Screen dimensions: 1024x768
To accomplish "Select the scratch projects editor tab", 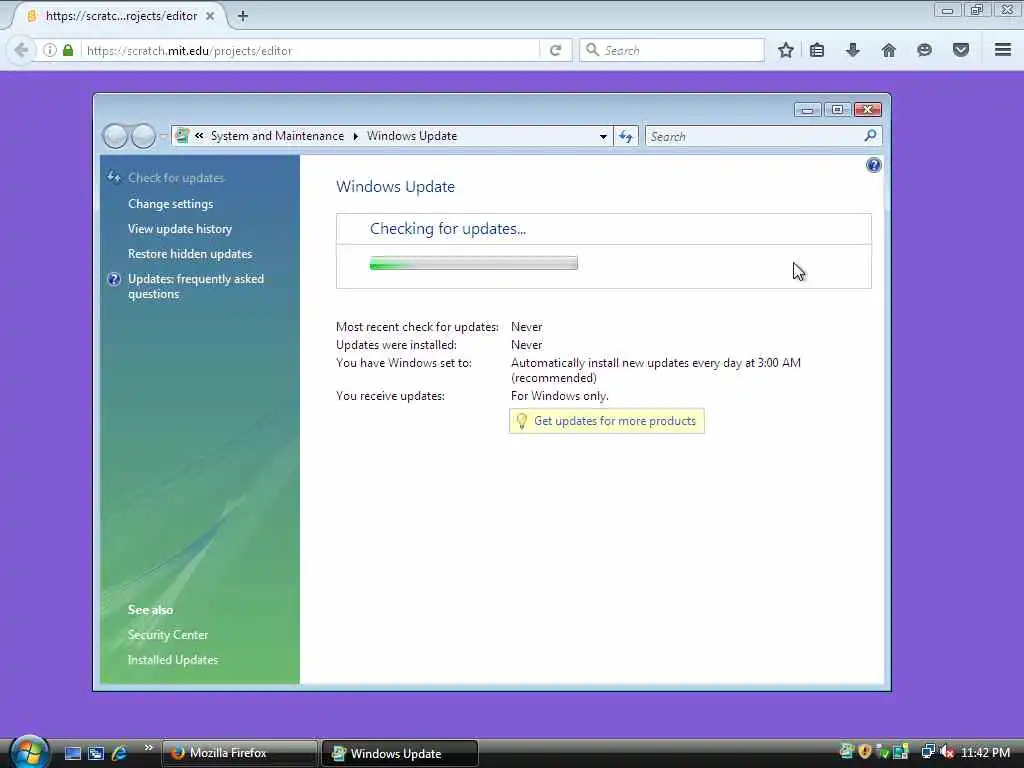I will tap(121, 16).
